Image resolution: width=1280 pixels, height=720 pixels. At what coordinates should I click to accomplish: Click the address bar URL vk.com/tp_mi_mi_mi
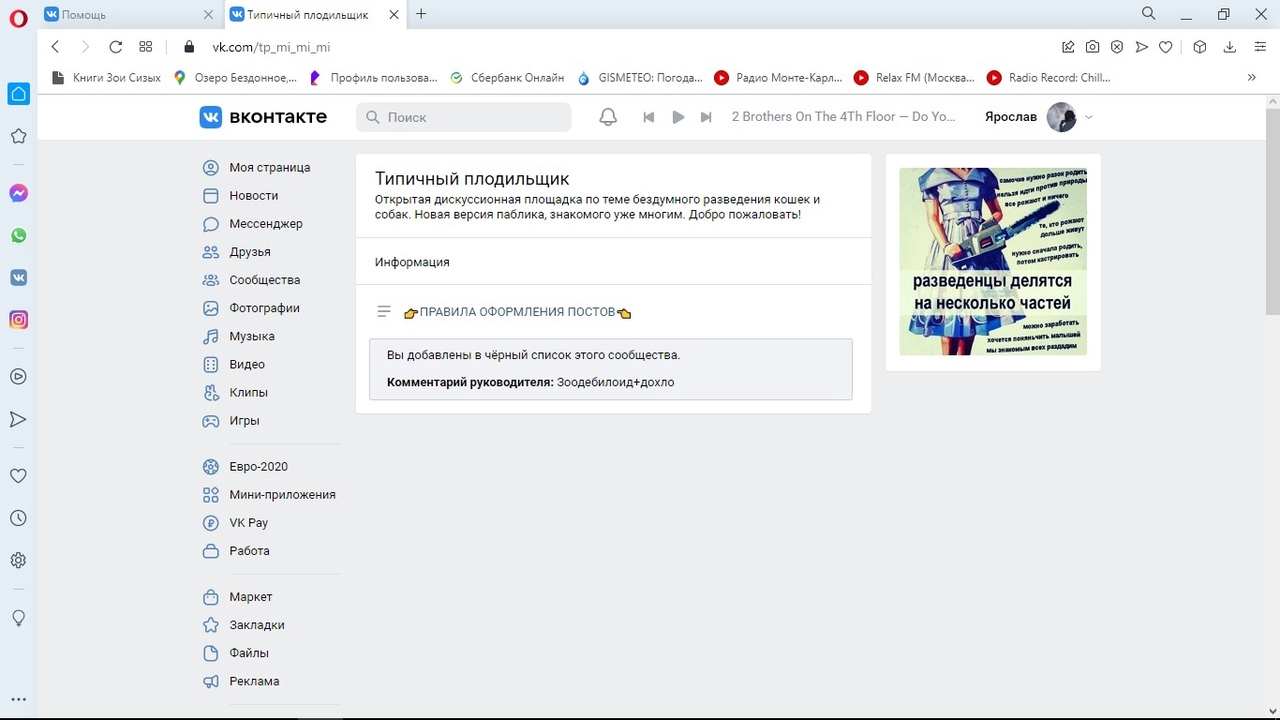tap(271, 47)
